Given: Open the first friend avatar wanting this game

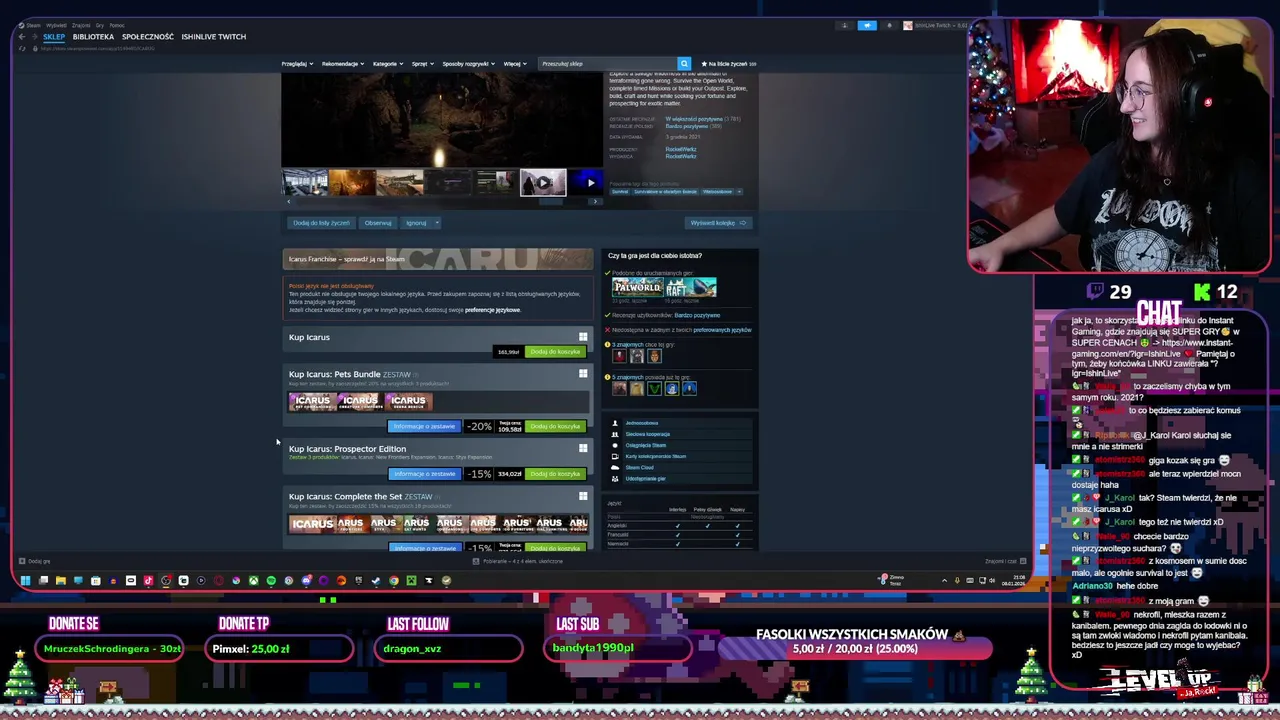Looking at the screenshot, I should point(619,356).
